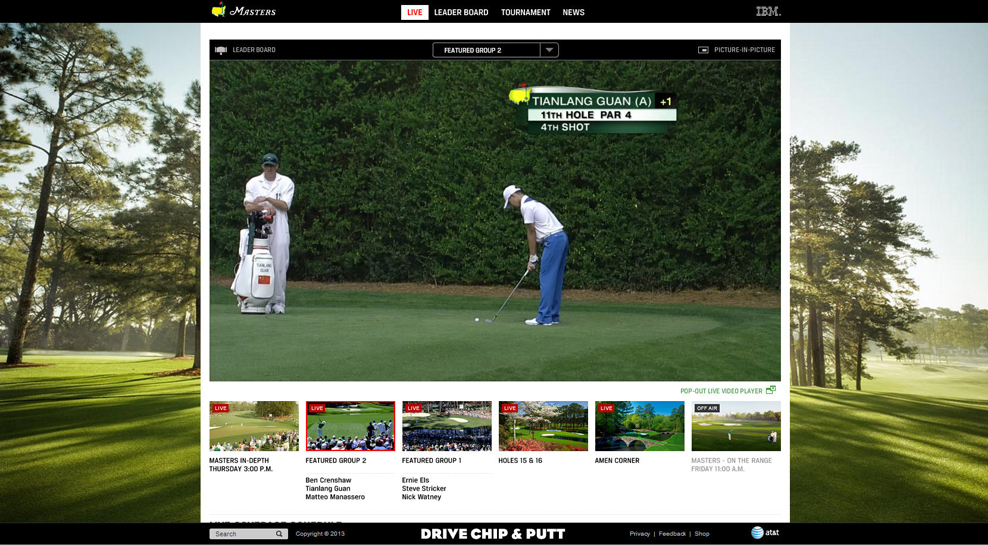Visit the Shop link
Screen dimensions: 988x545
pos(702,534)
